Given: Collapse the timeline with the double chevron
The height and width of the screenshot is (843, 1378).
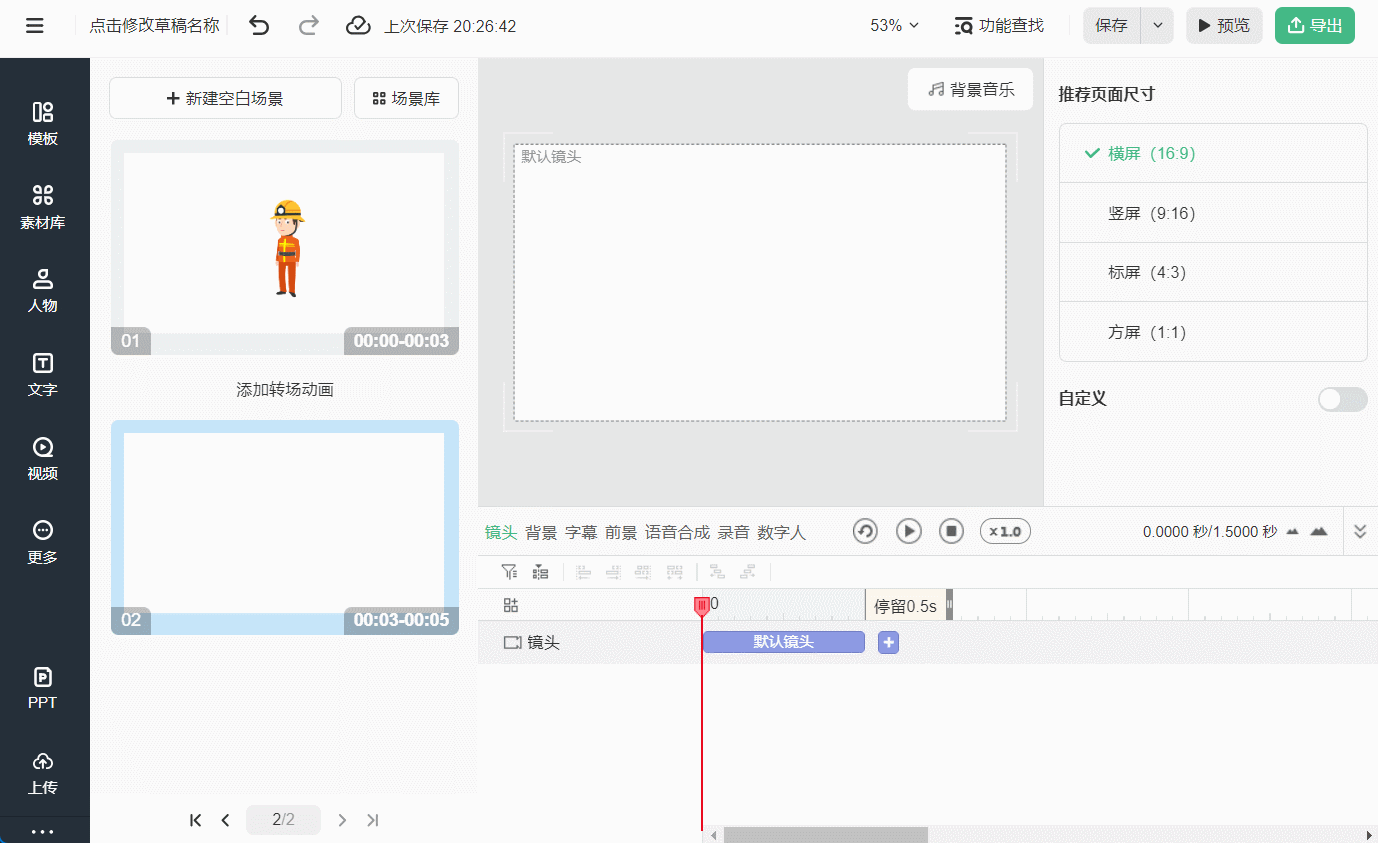Looking at the screenshot, I should point(1360,531).
